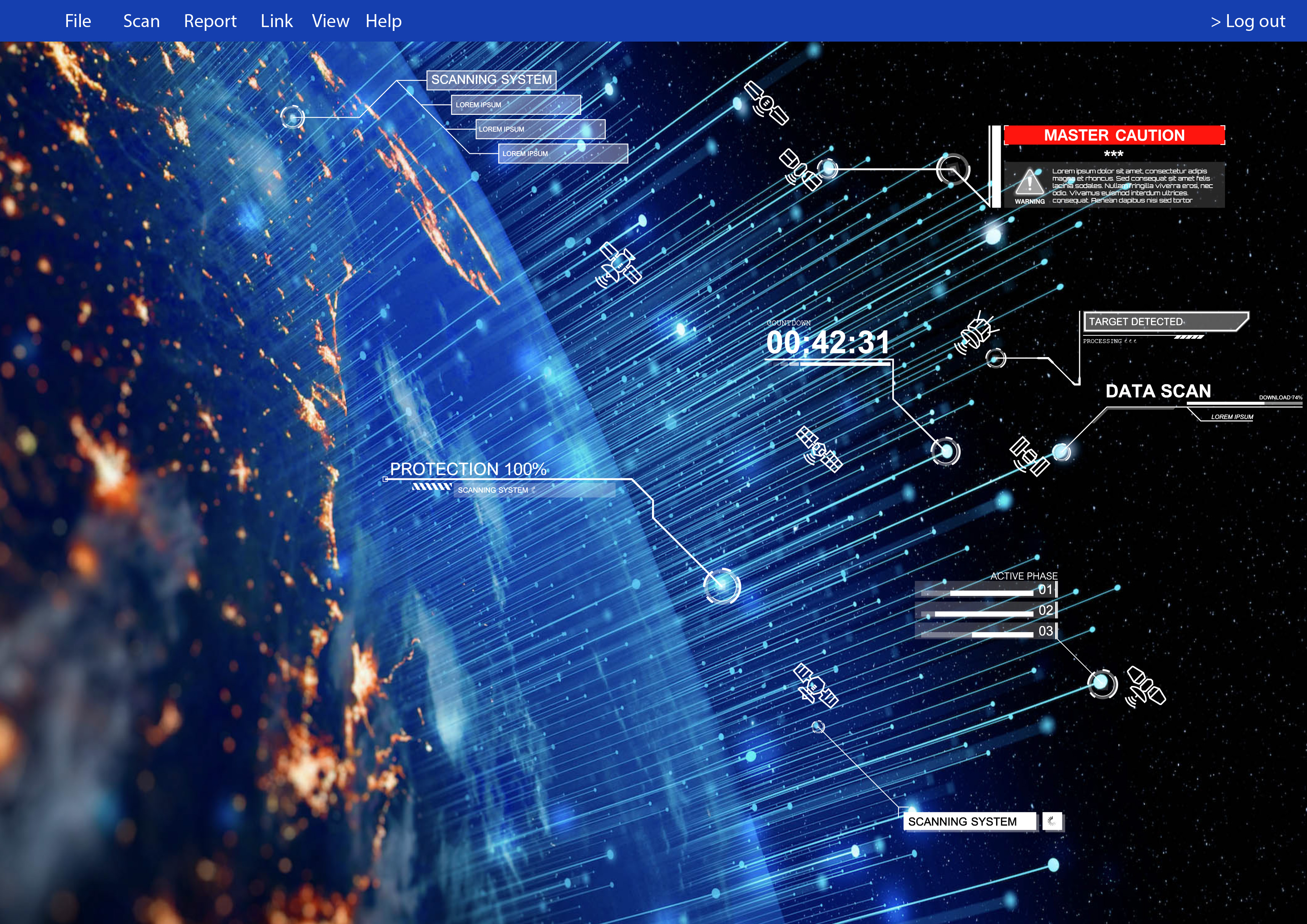The height and width of the screenshot is (924, 1307).
Task: Click the Countdown caption above the timer
Action: pyautogui.click(x=789, y=323)
